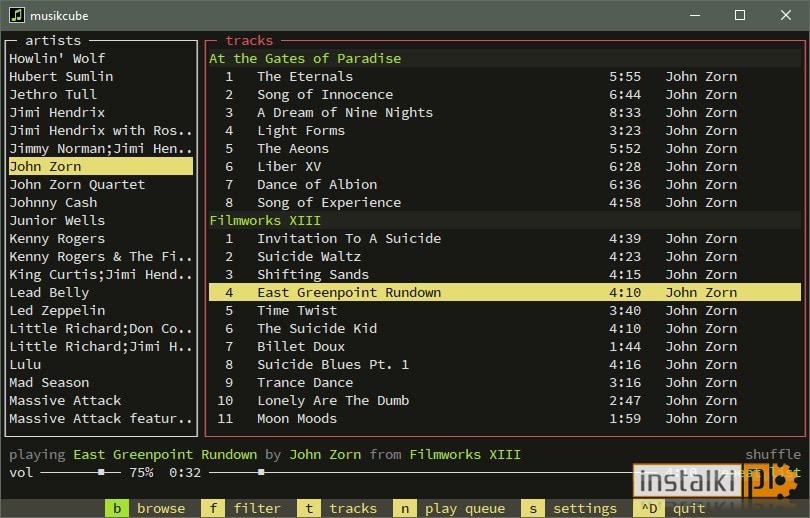Open the browse view shortcut
The image size is (810, 518).
pyautogui.click(x=145, y=509)
